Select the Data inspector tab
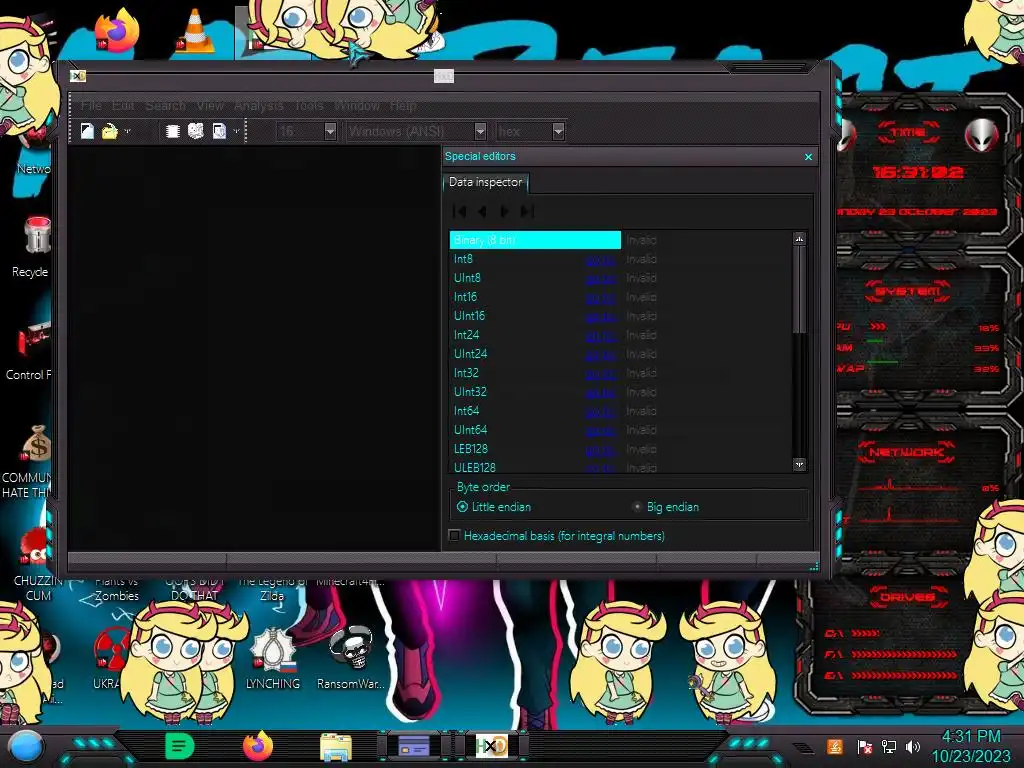Viewport: 1024px width, 768px height. tap(485, 182)
